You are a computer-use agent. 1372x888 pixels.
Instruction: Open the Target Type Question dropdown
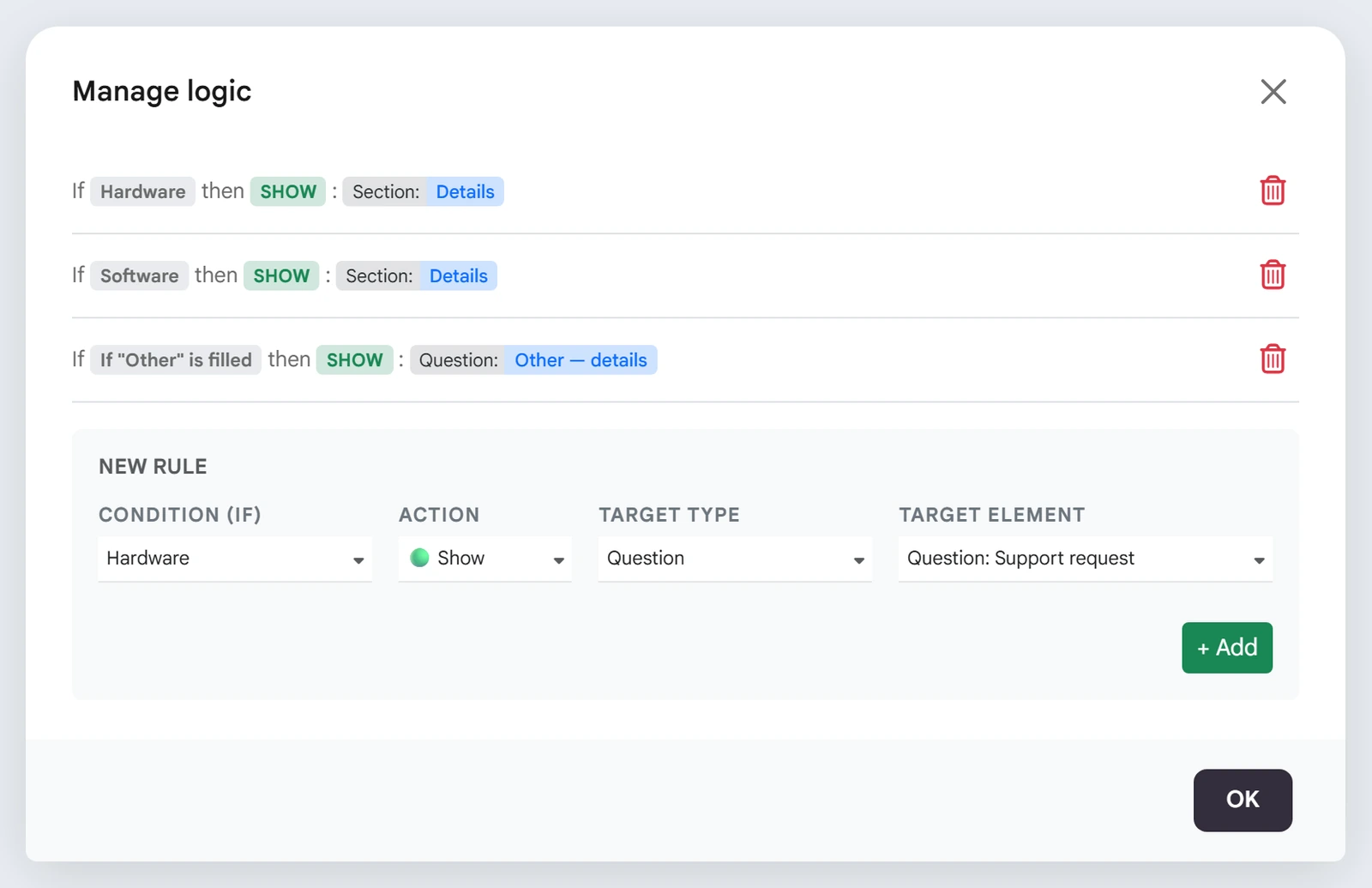tap(735, 559)
